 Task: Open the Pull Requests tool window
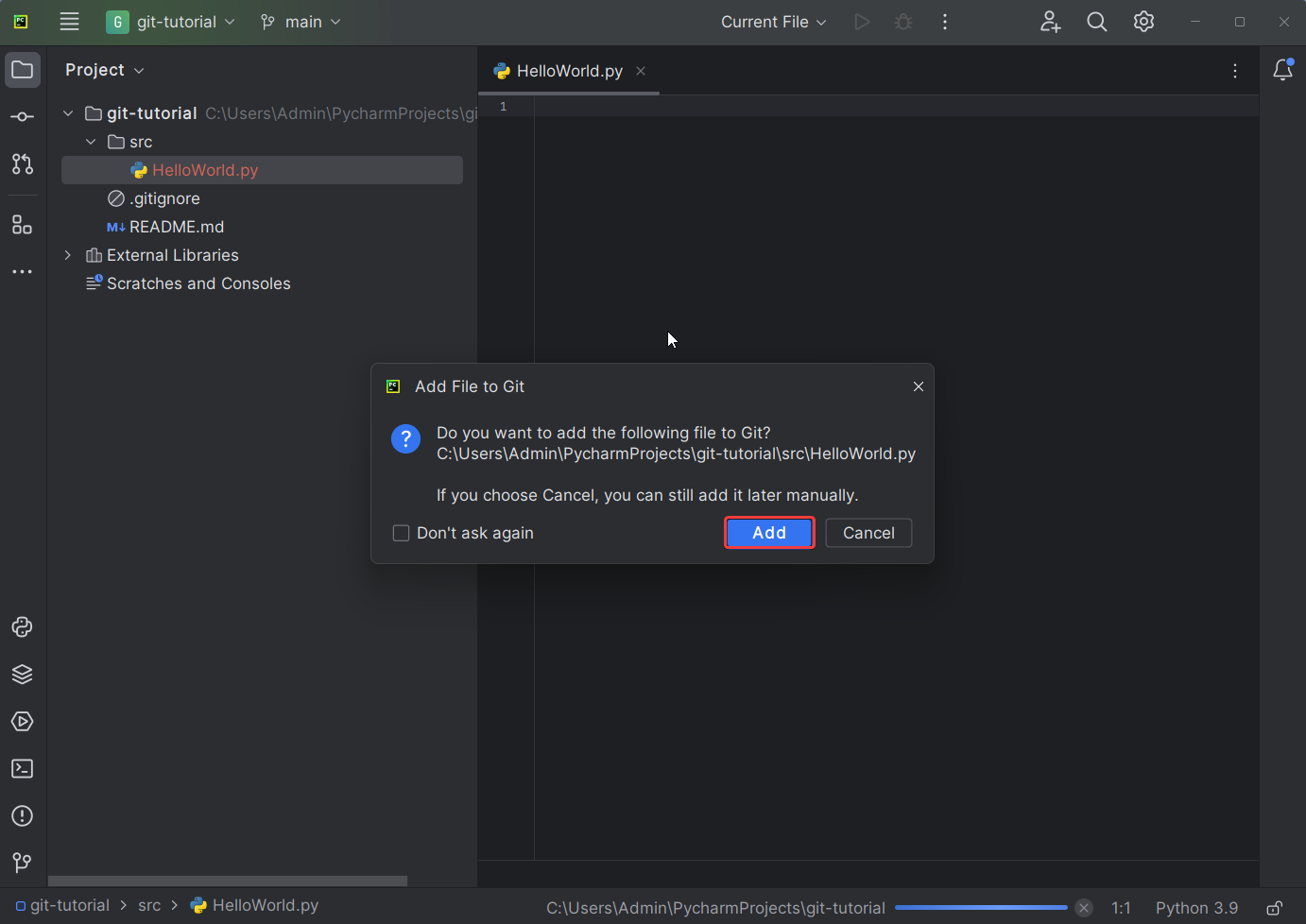(x=23, y=164)
